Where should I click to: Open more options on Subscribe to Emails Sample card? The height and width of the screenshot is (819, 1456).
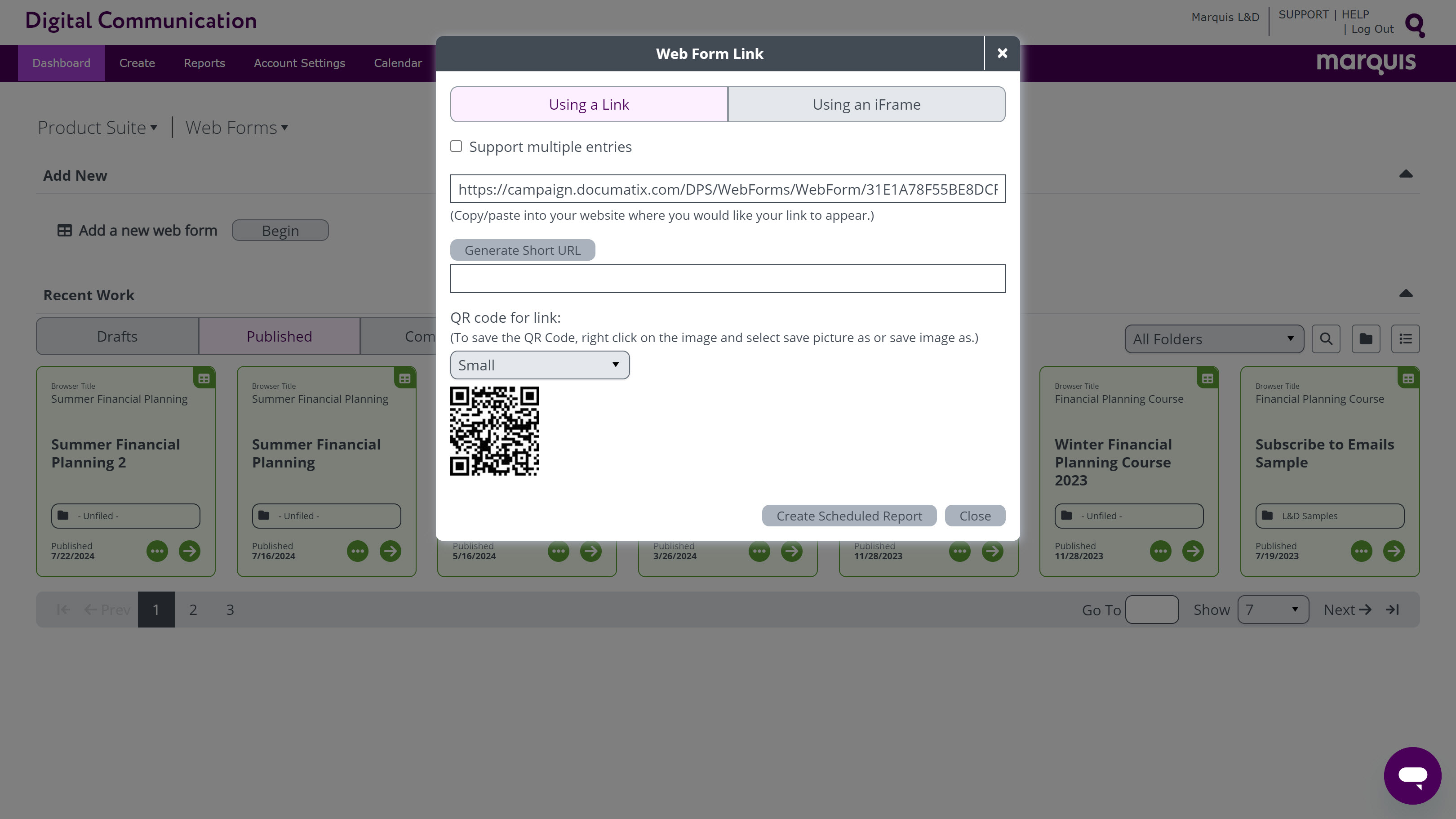pos(1361,551)
